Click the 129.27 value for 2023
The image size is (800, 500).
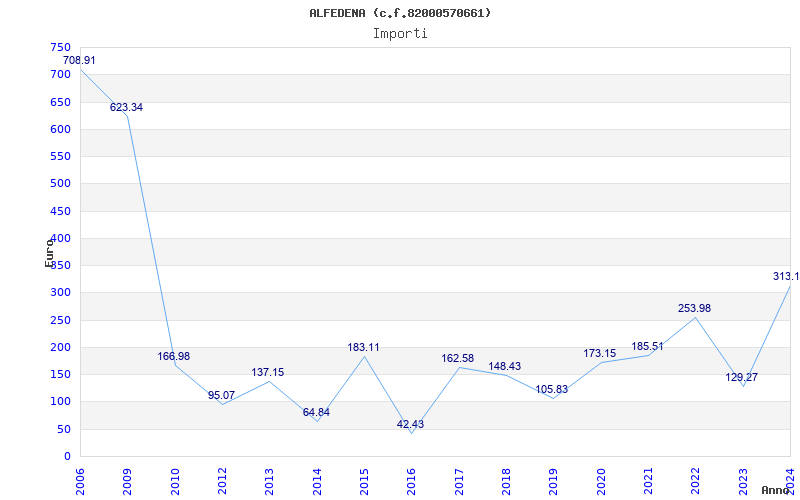tap(741, 377)
